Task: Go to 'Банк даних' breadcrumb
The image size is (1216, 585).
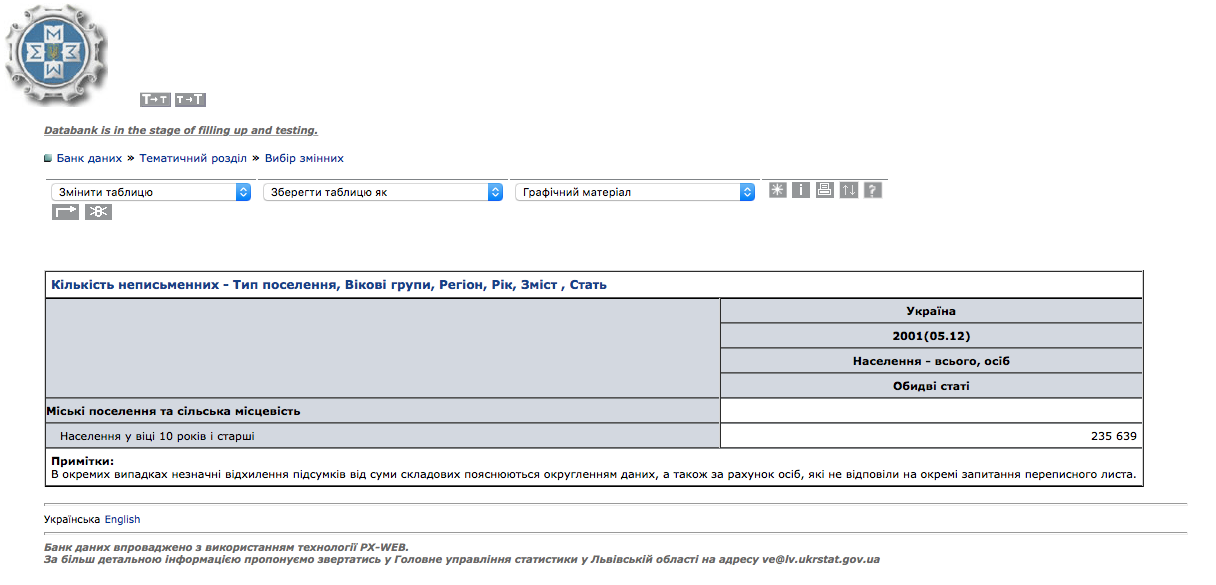Action: (x=89, y=158)
